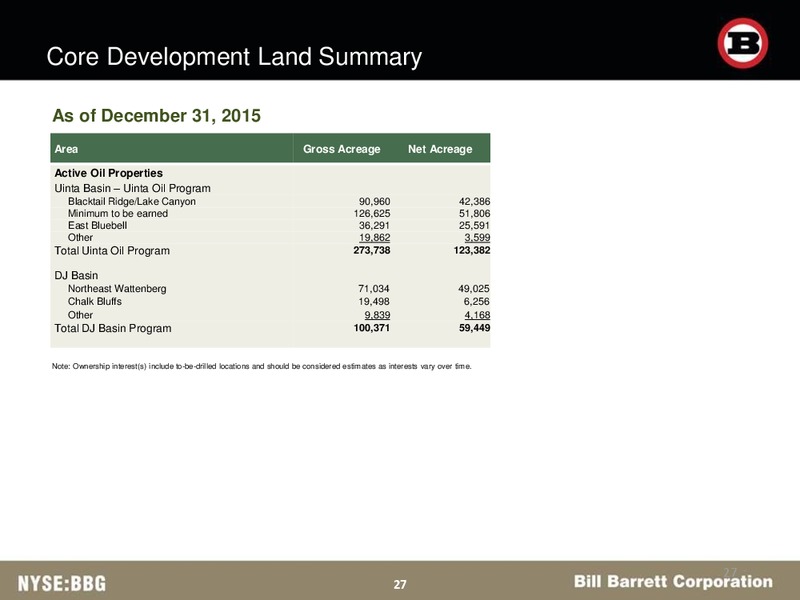Select the 'Total Uinta Oil Program' label
This screenshot has height=600, width=800.
[x=112, y=251]
